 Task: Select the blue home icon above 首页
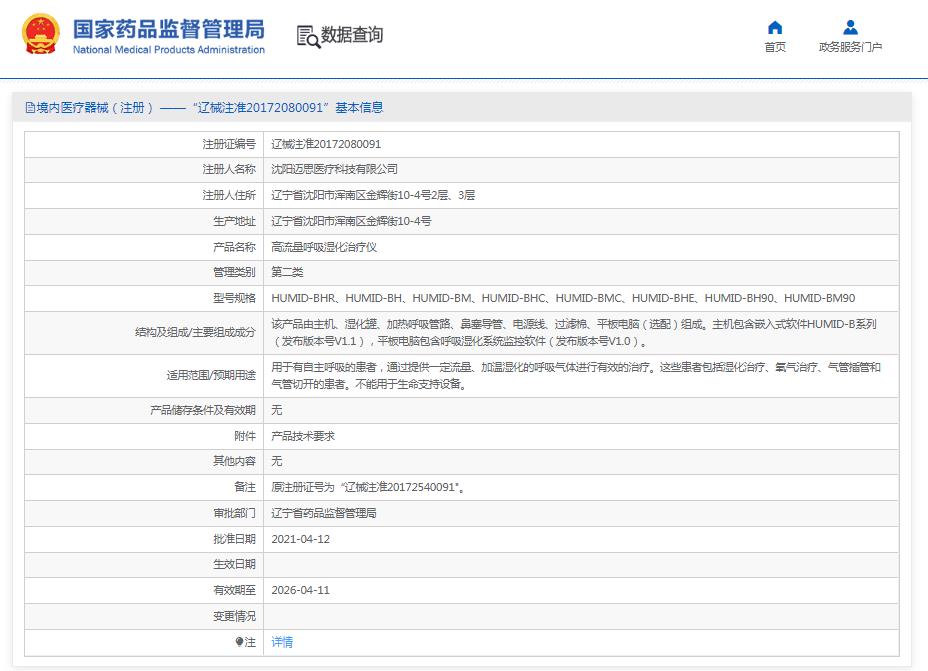pos(775,27)
